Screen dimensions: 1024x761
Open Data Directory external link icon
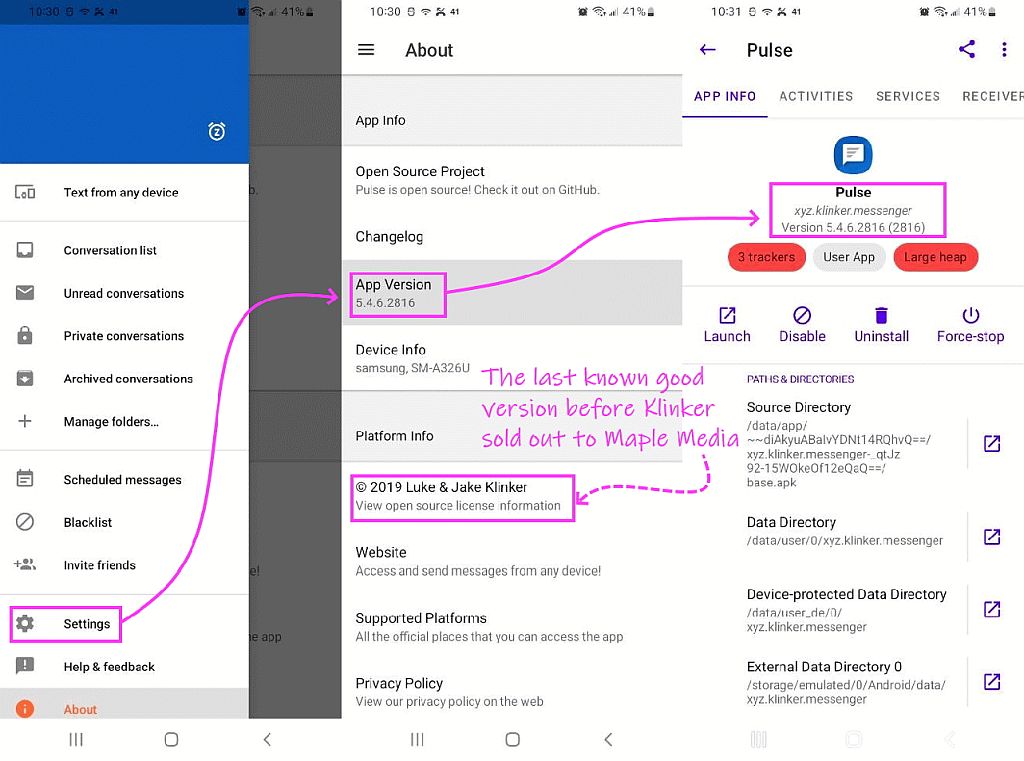coord(992,537)
